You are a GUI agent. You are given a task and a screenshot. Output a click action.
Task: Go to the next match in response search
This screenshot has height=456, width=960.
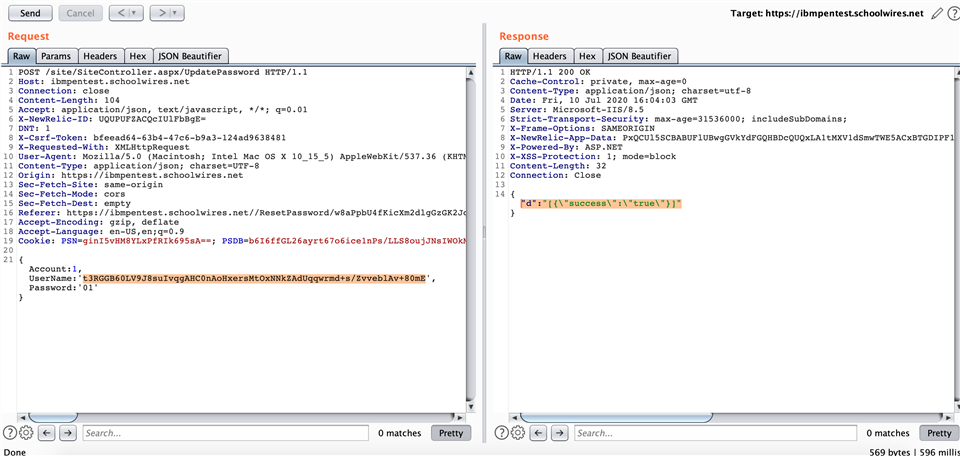[559, 433]
